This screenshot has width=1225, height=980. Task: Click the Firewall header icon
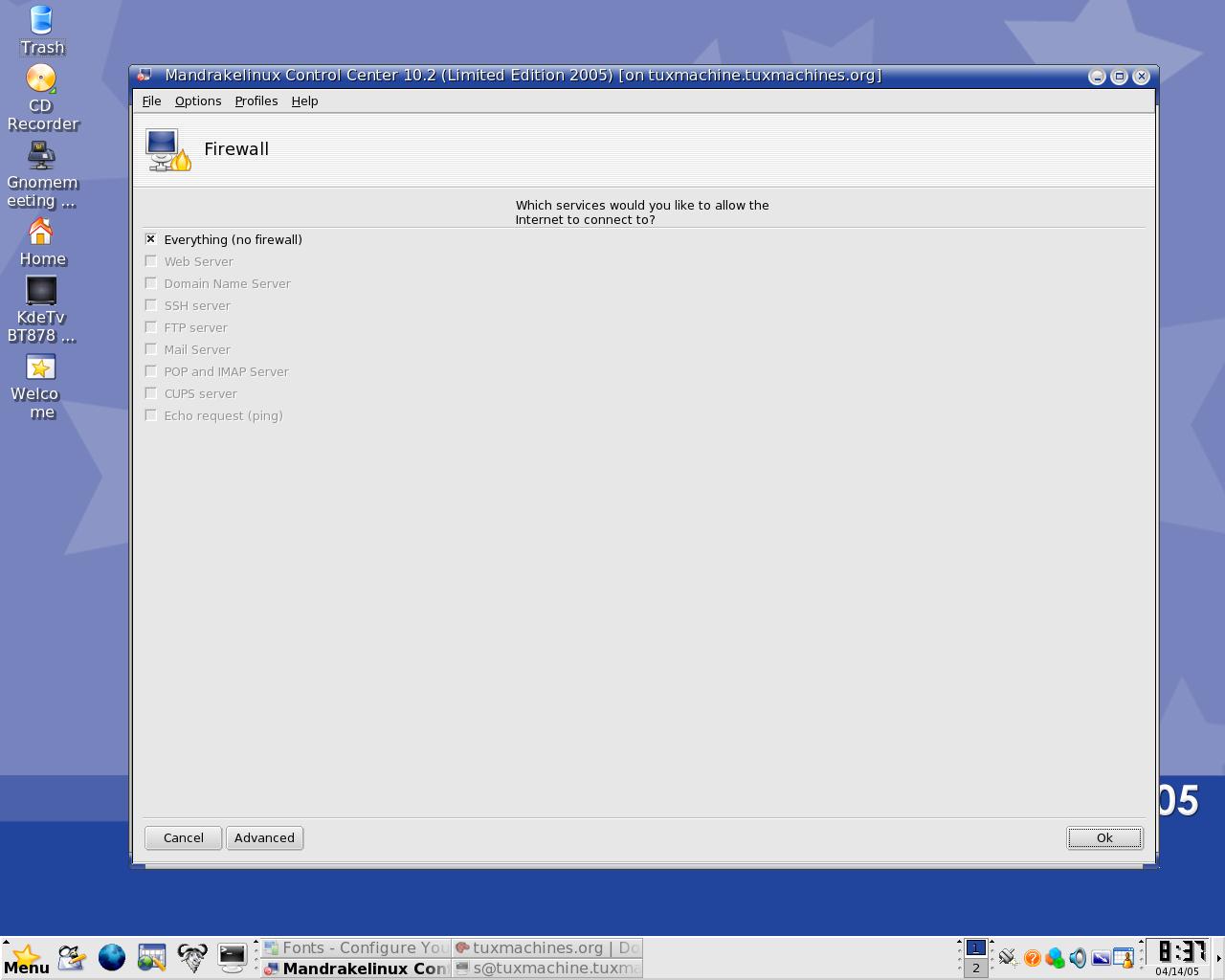click(x=167, y=150)
